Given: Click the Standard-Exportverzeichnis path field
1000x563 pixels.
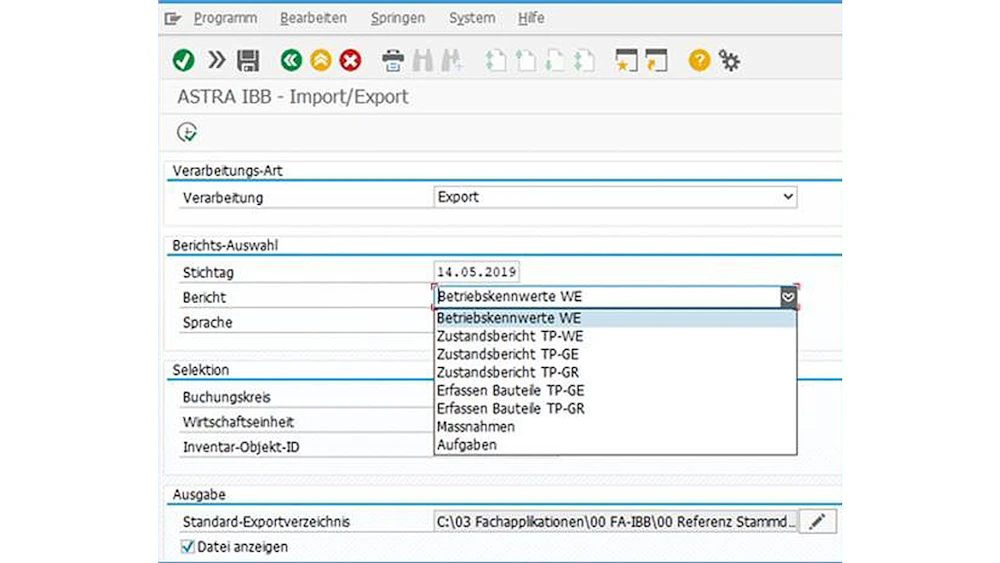Looking at the screenshot, I should coord(615,521).
